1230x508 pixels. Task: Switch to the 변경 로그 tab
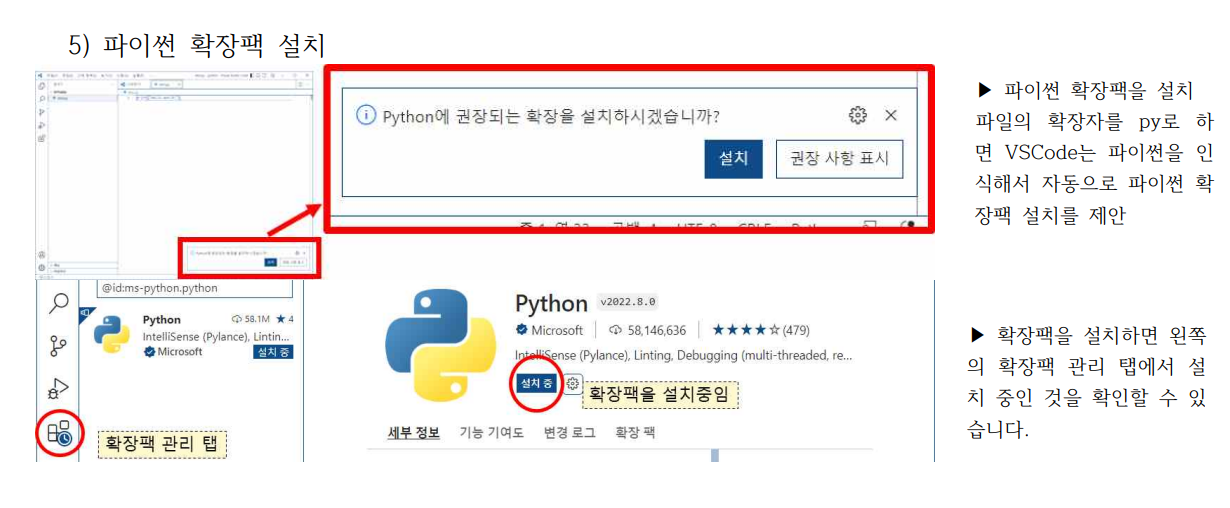pyautogui.click(x=569, y=433)
